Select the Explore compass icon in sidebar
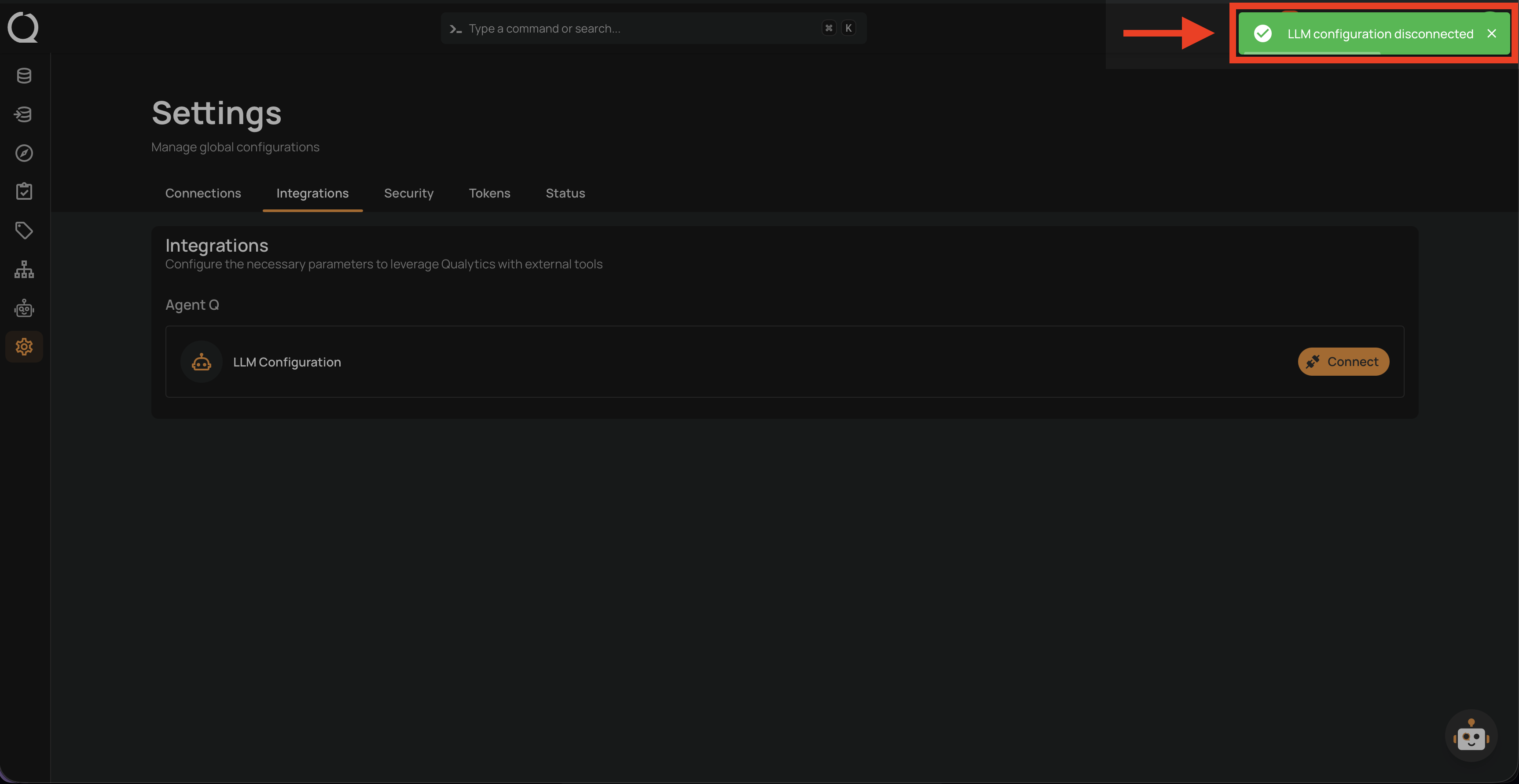This screenshot has width=1519, height=784. pos(24,153)
